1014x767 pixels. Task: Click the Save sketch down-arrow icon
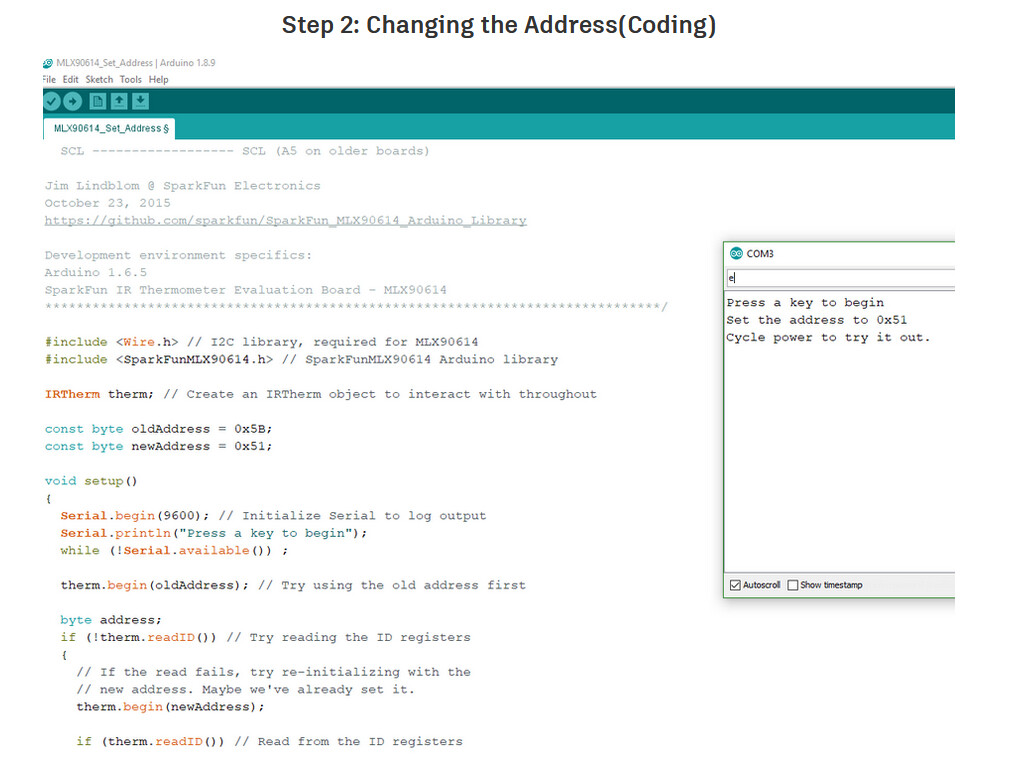[140, 102]
